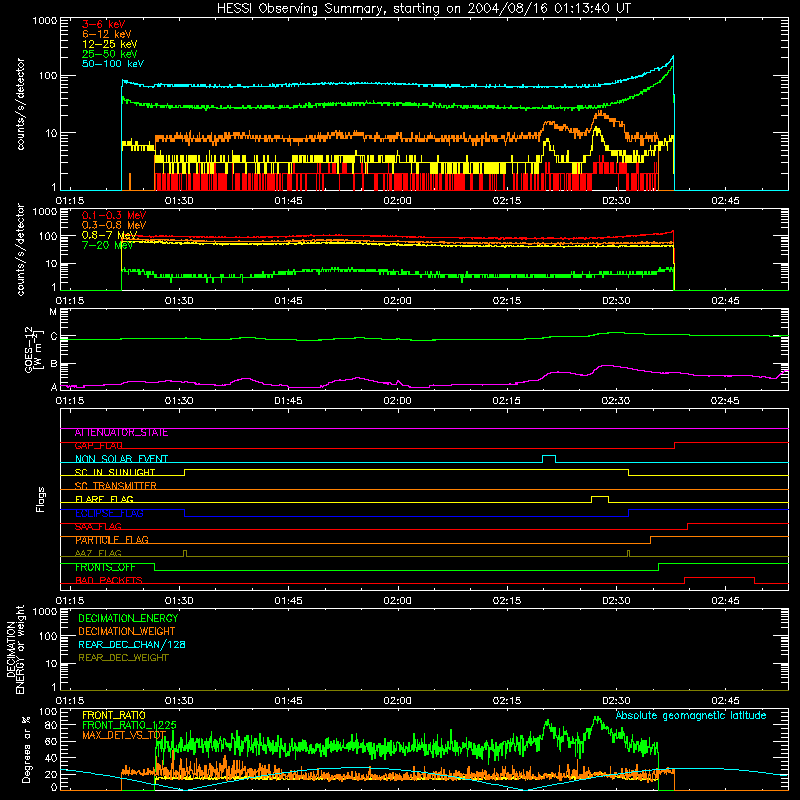Click the FLARE_FLAG raised pulse on timeline
800x800 pixels.
point(600,498)
